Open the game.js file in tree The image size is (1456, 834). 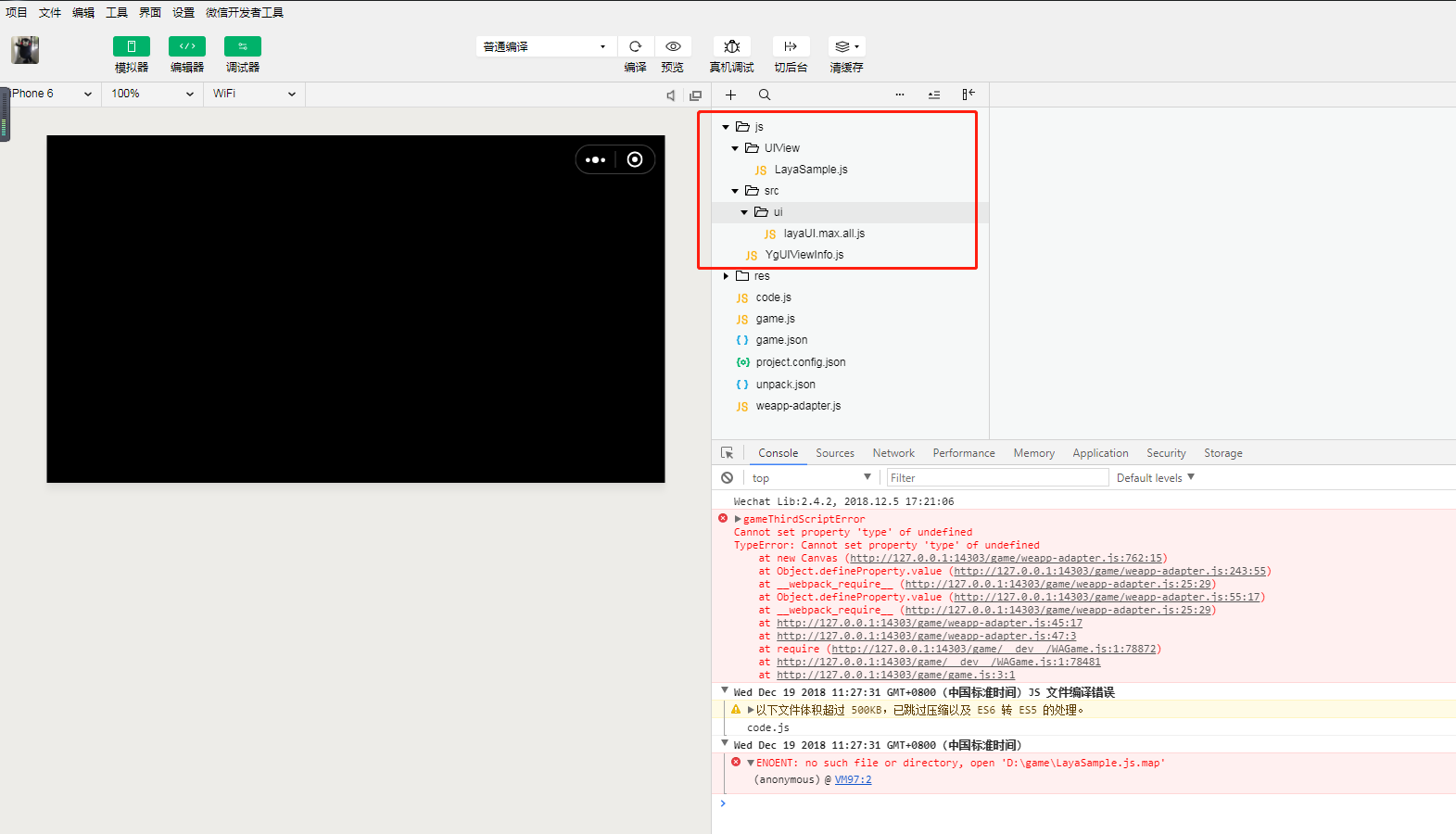click(x=775, y=319)
